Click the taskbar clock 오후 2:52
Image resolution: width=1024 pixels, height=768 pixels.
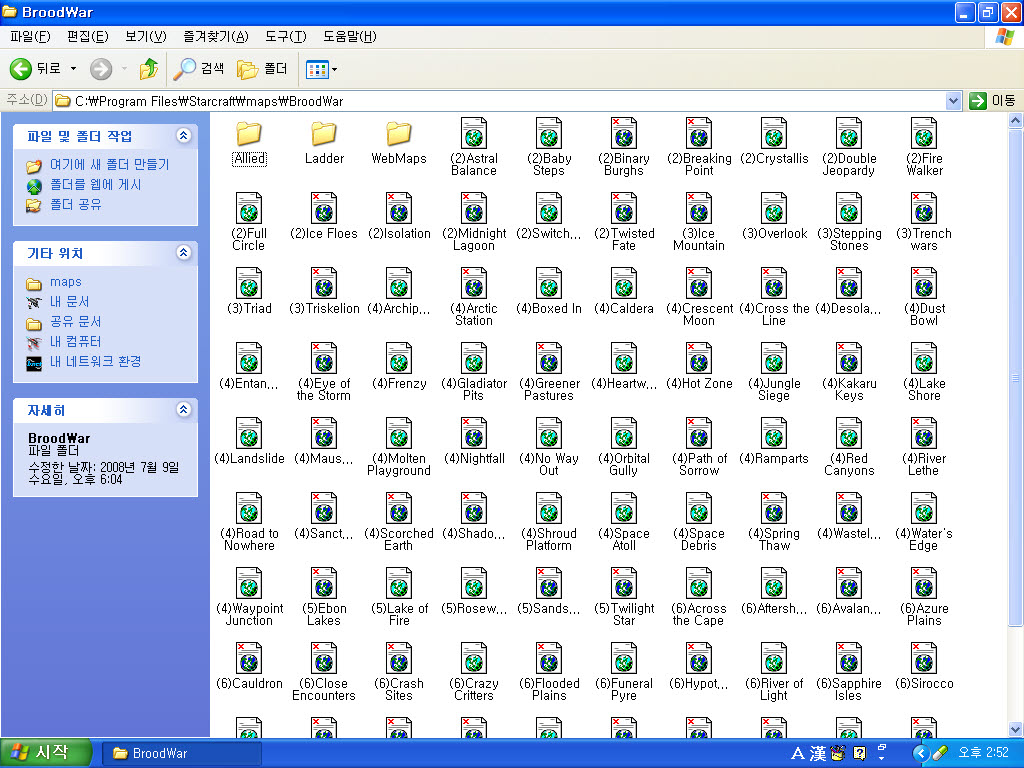983,752
